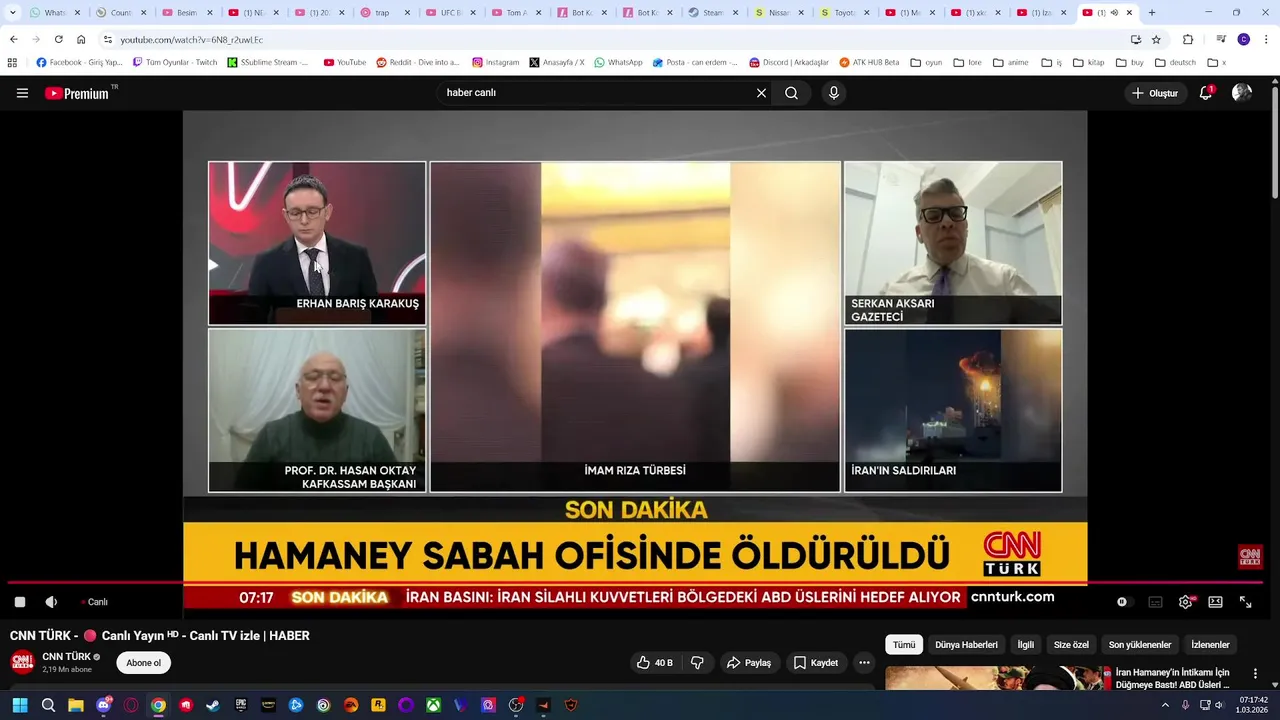Expand the kitap bookmarks folder
1280x720 pixels.
point(1088,62)
